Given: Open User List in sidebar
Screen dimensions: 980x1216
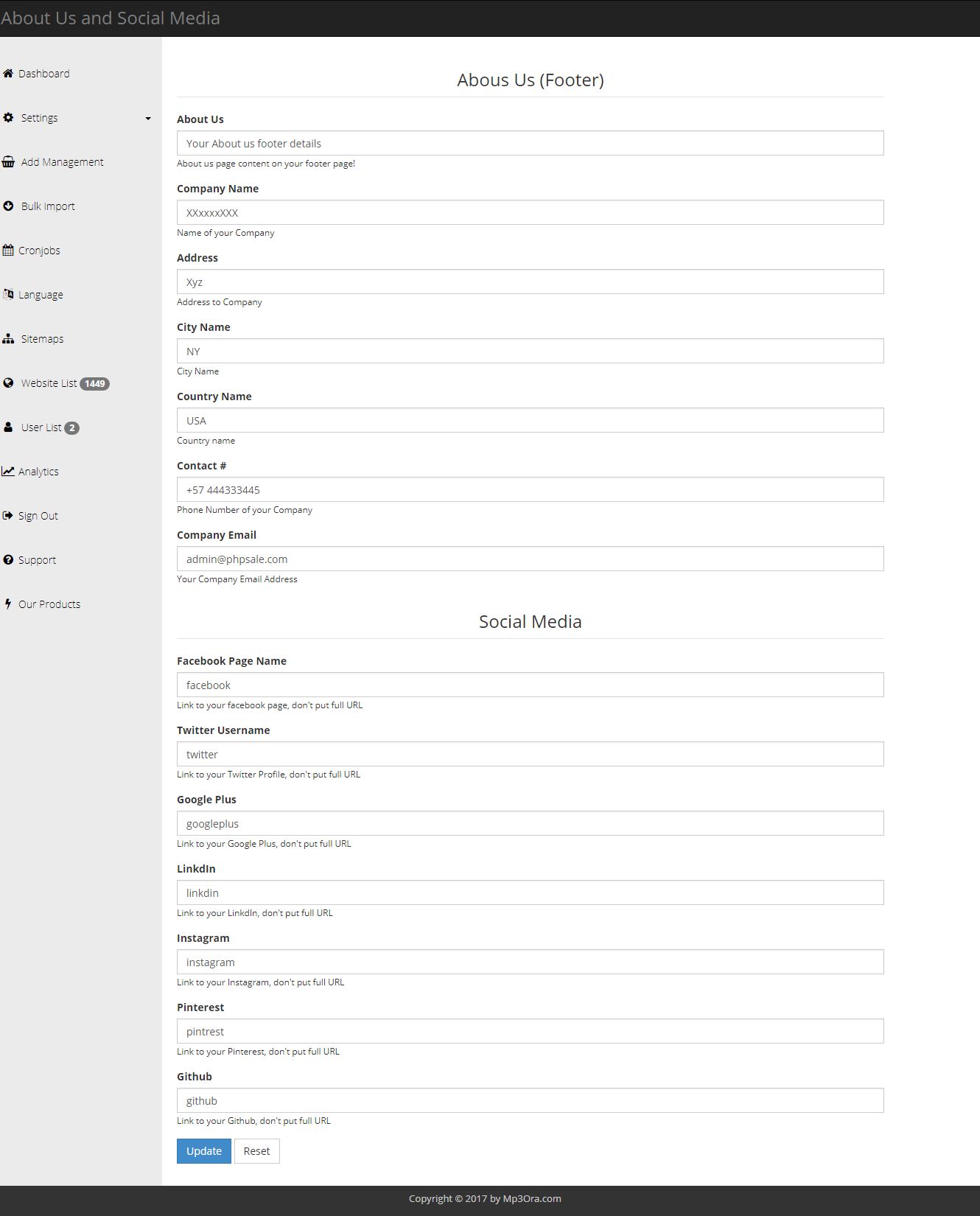Looking at the screenshot, I should (x=41, y=427).
